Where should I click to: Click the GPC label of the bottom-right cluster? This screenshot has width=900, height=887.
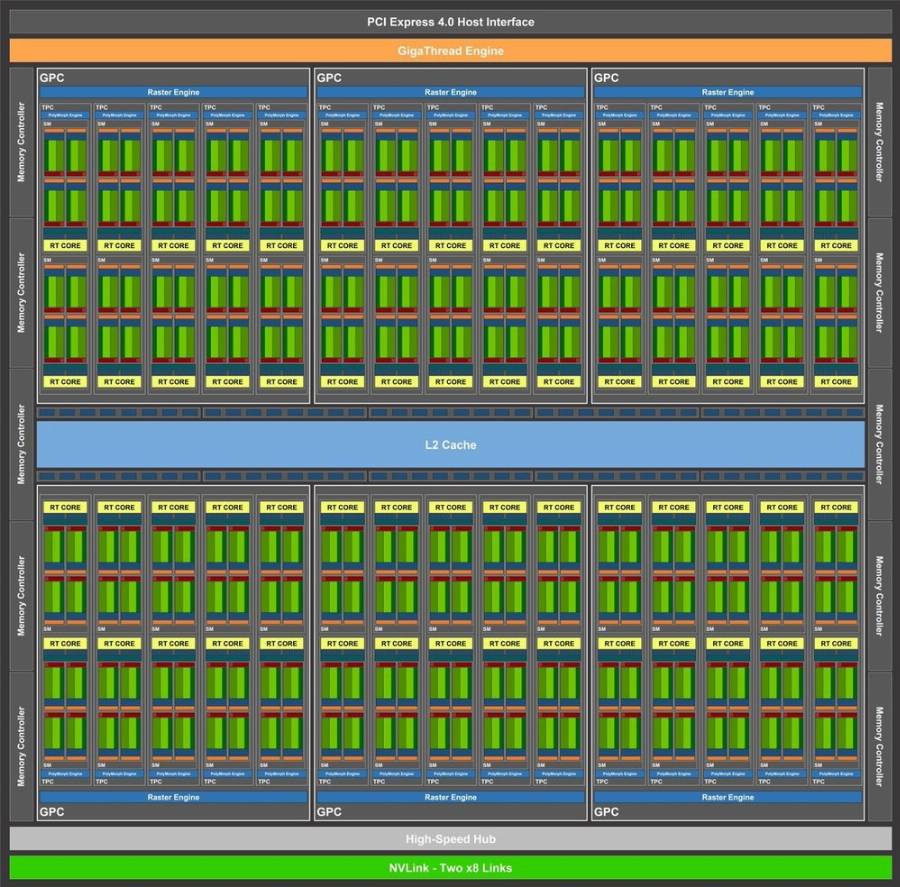(x=606, y=812)
